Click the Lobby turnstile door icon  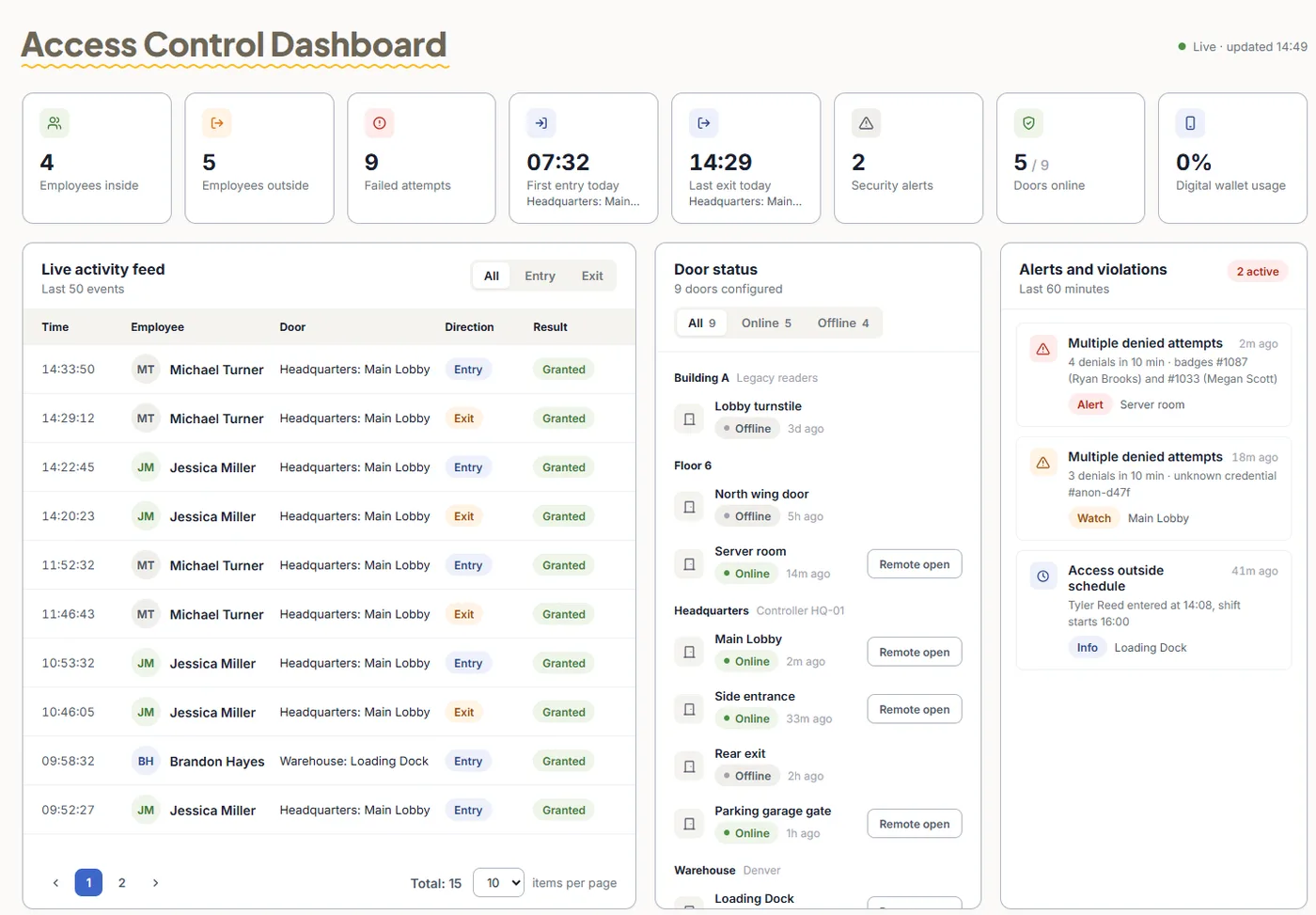(x=689, y=418)
